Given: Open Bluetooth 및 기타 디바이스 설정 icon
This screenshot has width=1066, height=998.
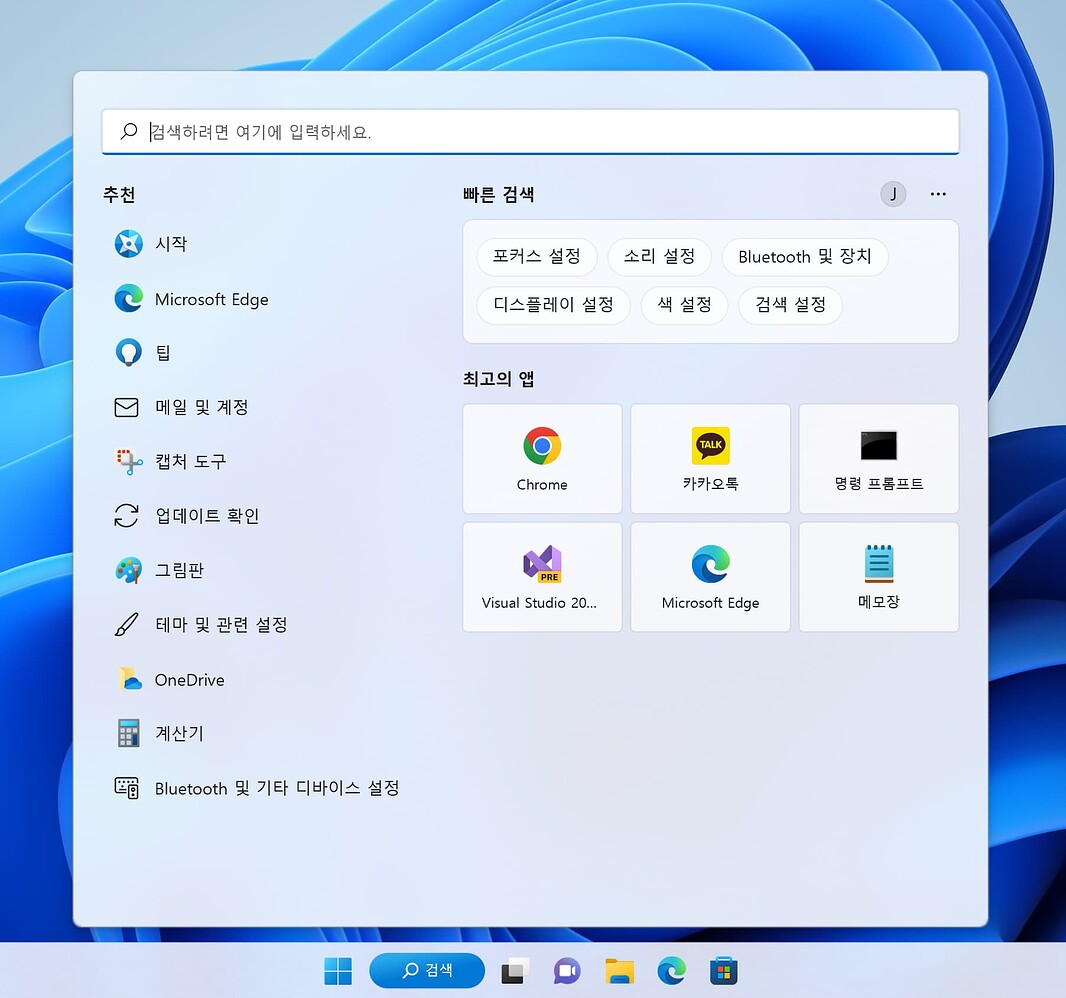Looking at the screenshot, I should click(x=126, y=788).
